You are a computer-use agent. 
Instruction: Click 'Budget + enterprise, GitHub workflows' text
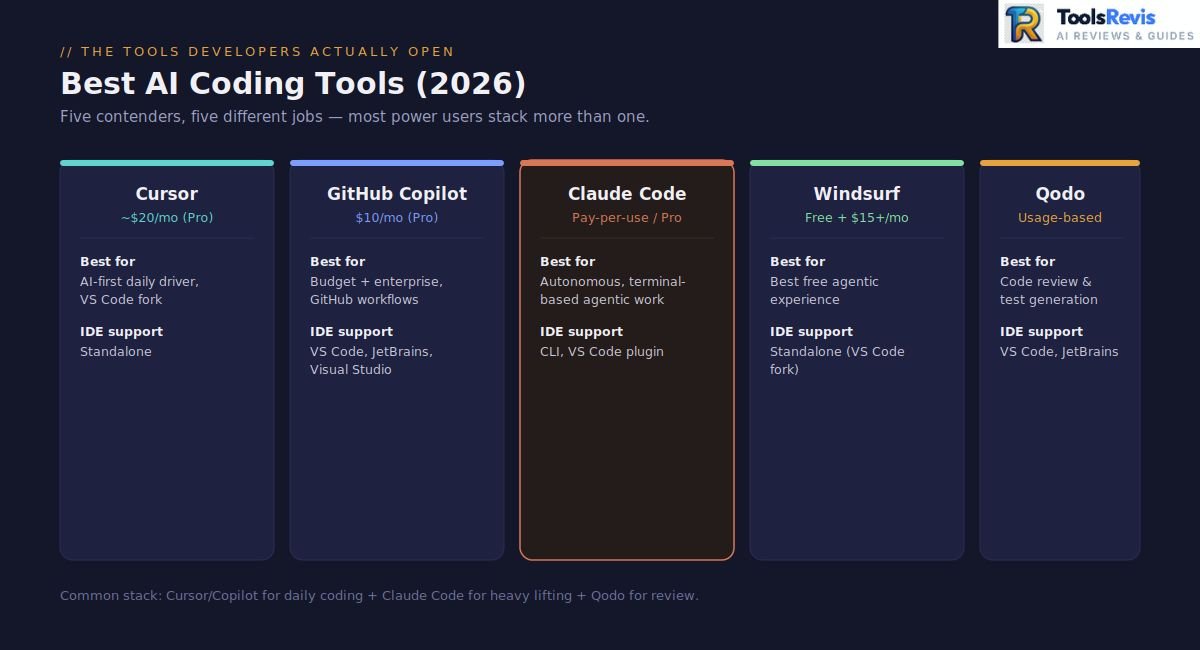pos(376,290)
